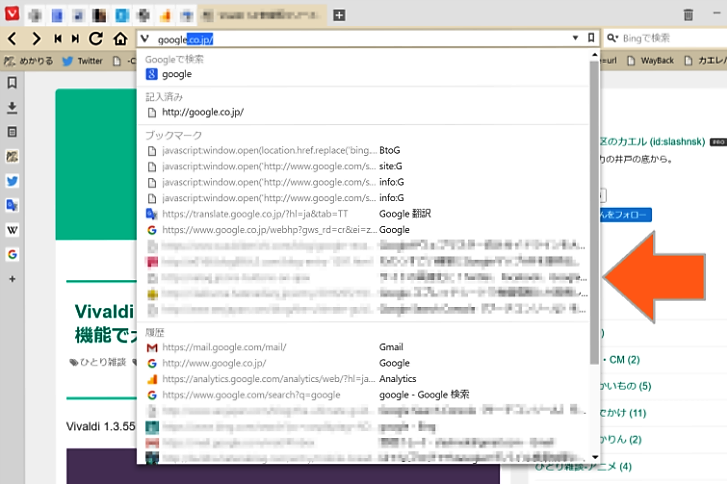Viewport: 727px width, 484px height.
Task: Open the Google Translate web panel
Action: (12, 205)
